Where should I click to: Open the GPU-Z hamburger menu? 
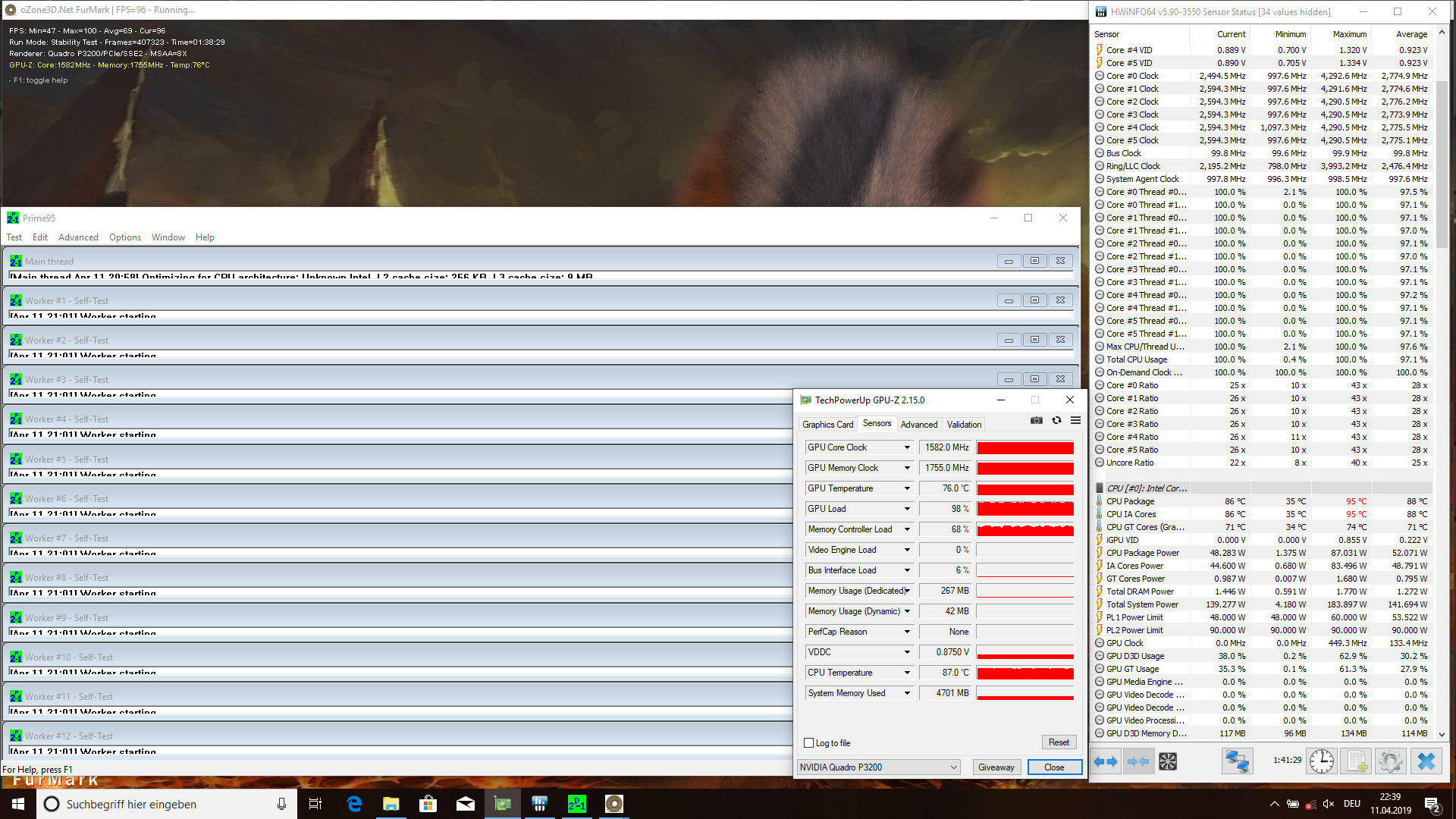point(1075,420)
